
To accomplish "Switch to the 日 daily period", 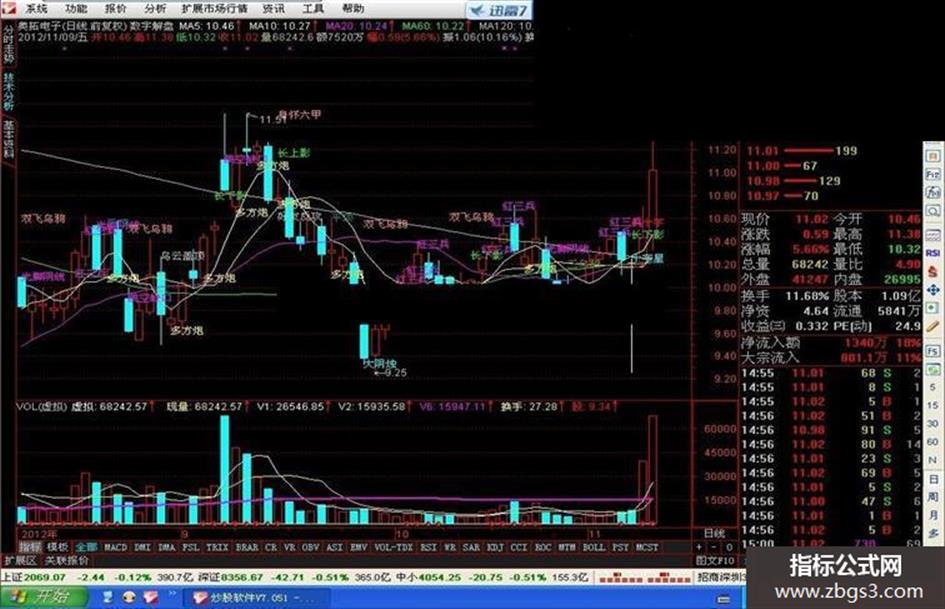I will click(x=932, y=479).
